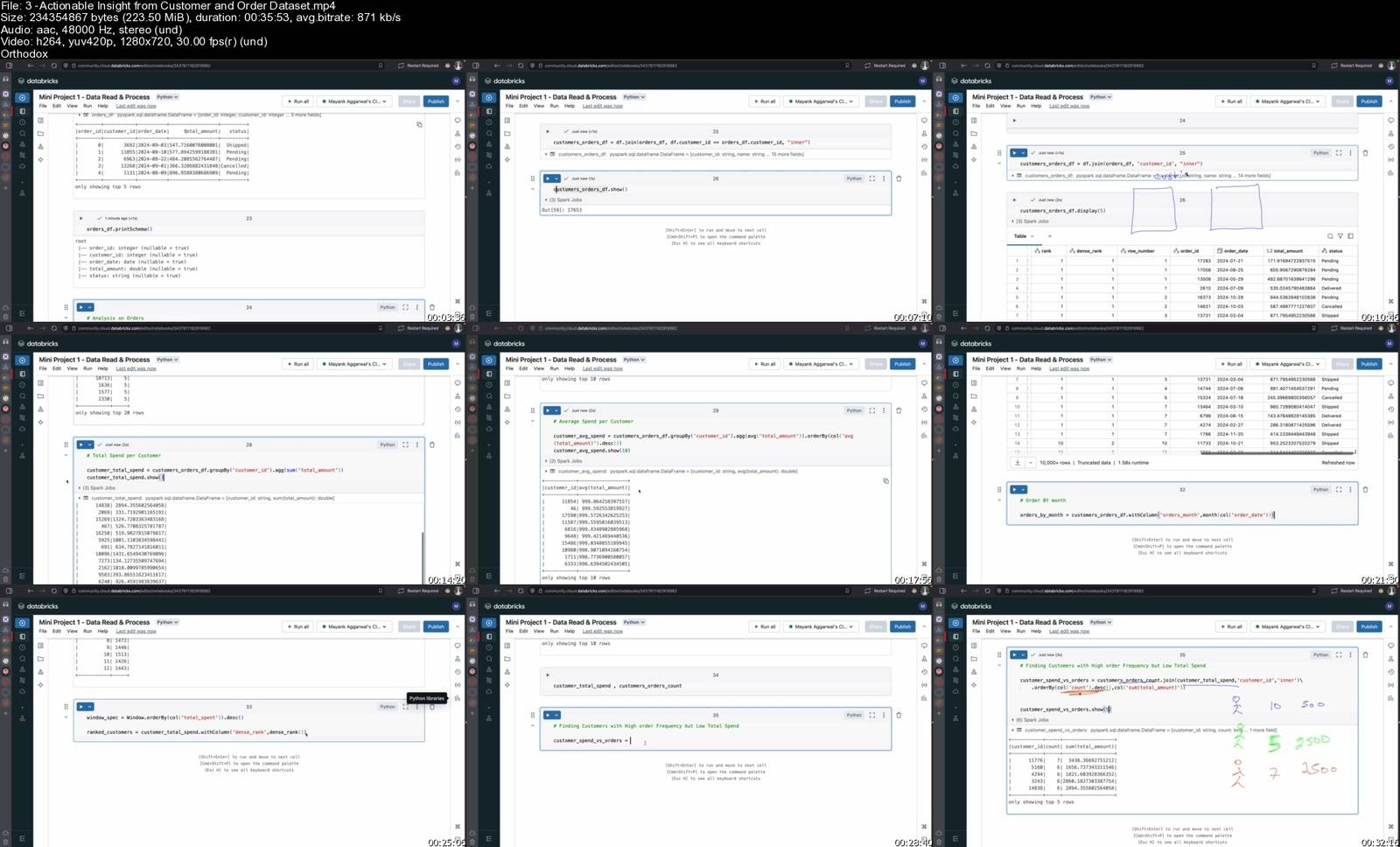Viewport: 1400px width, 847px height.
Task: Open run options arrow for cell 32 in the 00:21 frame
Action: (1023, 489)
